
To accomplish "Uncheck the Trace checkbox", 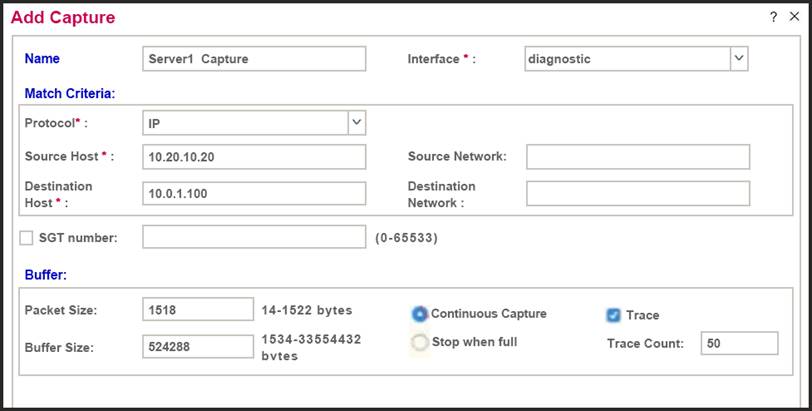I will (x=613, y=315).
